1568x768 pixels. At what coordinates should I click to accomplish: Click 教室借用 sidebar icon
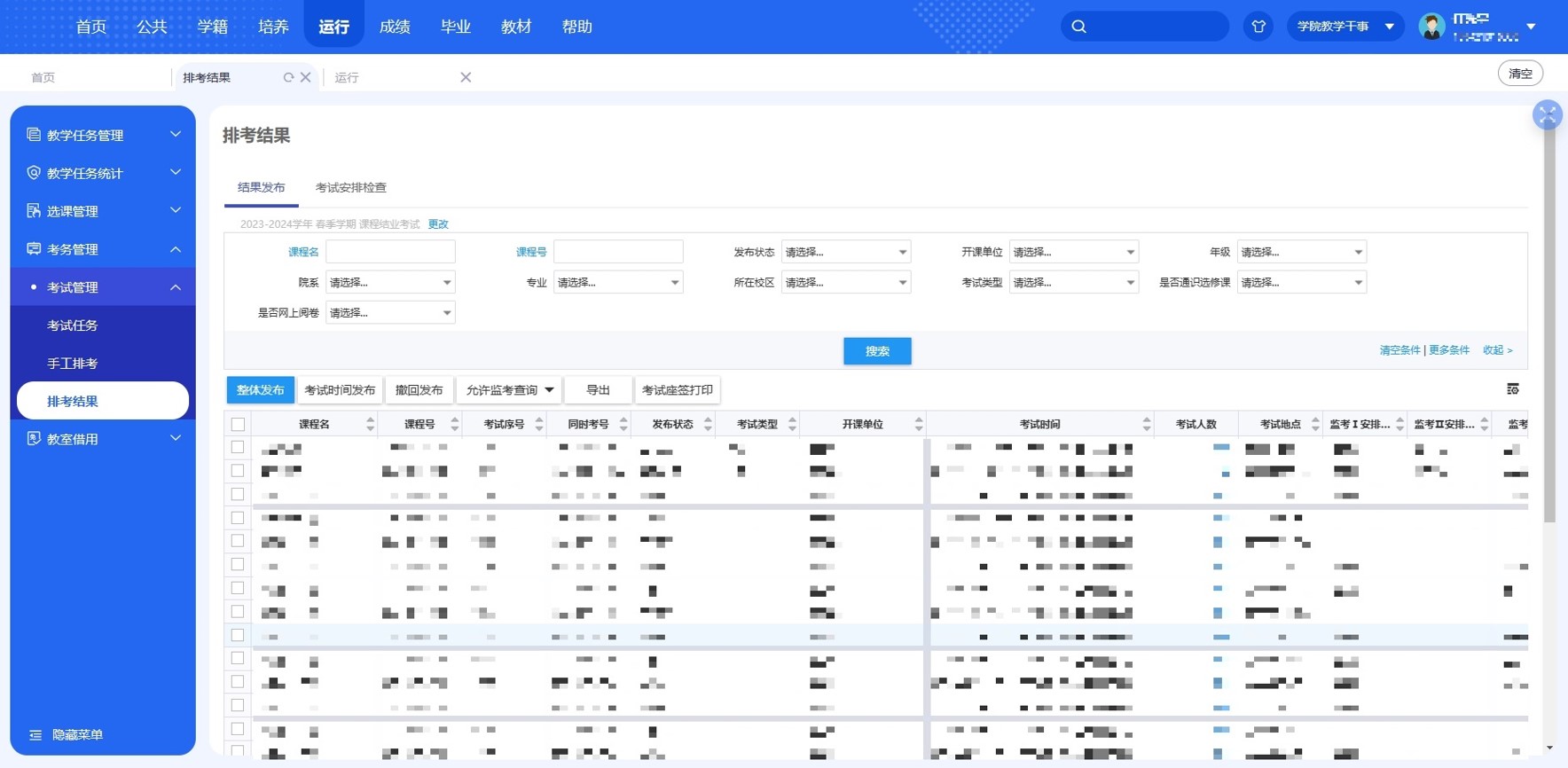coord(34,439)
